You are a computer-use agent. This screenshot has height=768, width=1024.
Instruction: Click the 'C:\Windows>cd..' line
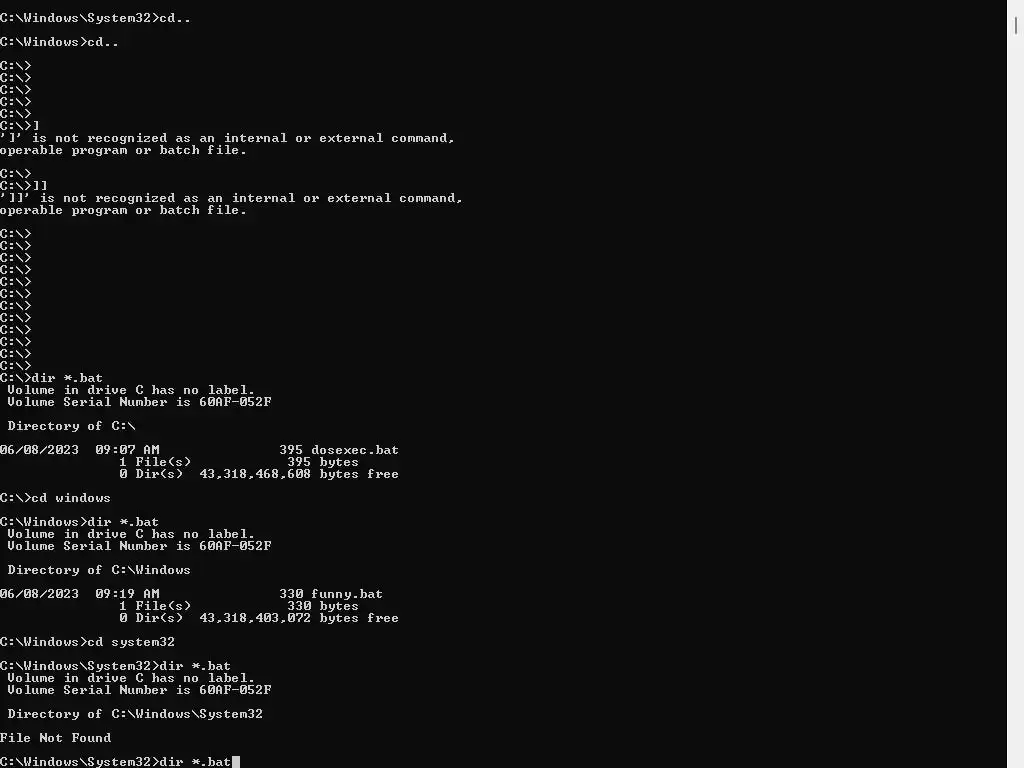tap(59, 42)
